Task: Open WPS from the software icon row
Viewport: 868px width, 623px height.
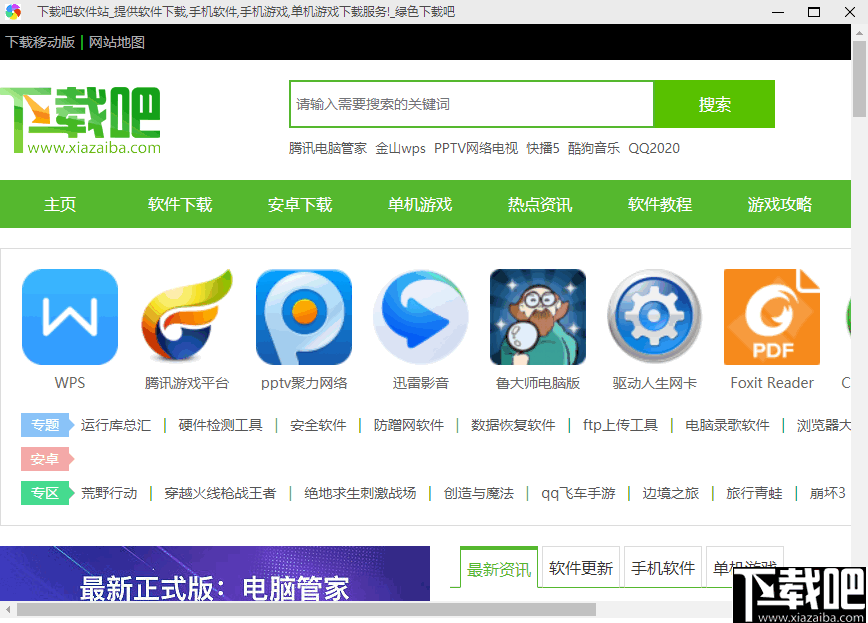Action: 69,317
